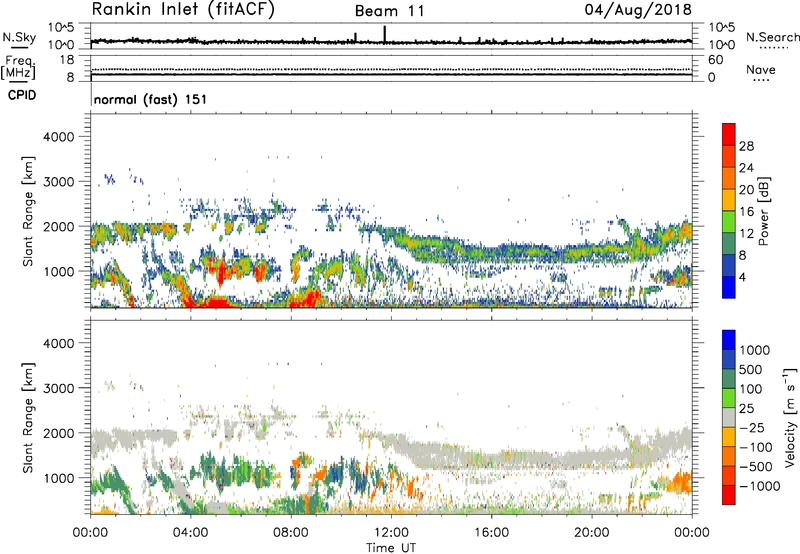The width and height of the screenshot is (800, 554).
Task: Click the power panel 'Slant Range [km]' label
Action: pyautogui.click(x=28, y=211)
